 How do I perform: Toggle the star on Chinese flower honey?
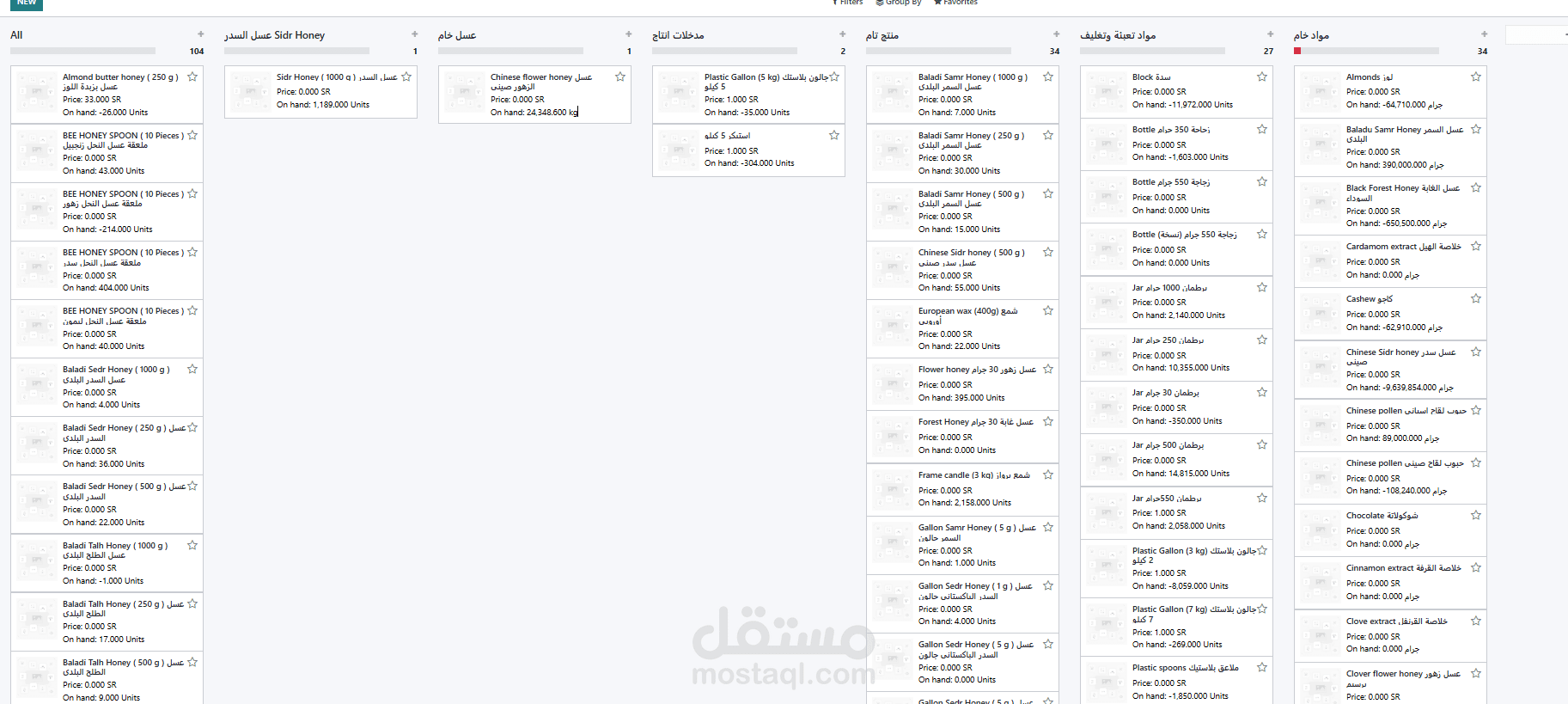(x=620, y=77)
